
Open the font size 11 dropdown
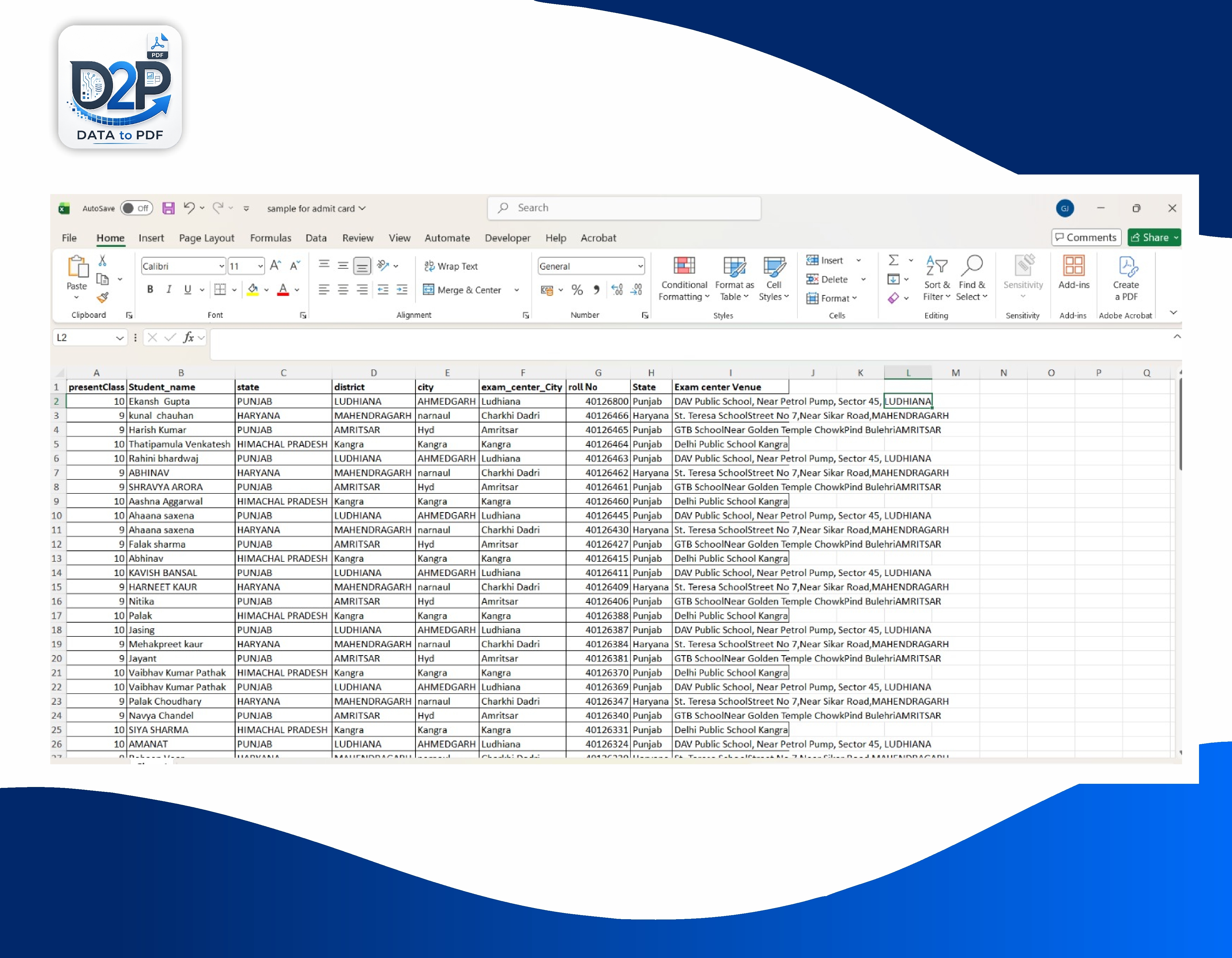coord(260,266)
